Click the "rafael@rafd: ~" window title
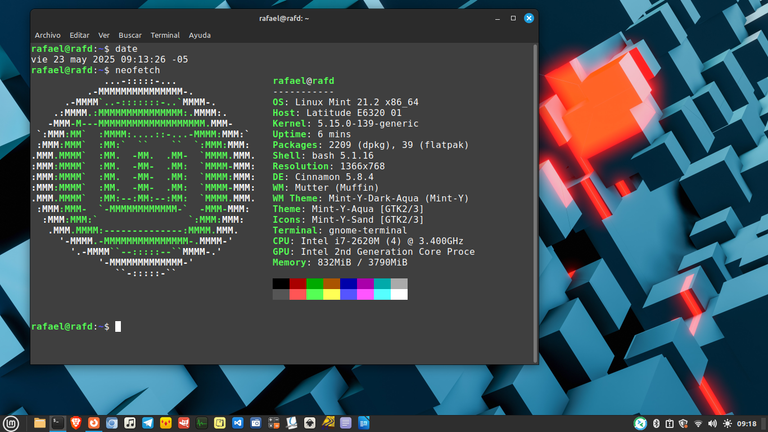768x432 pixels. coord(284,18)
